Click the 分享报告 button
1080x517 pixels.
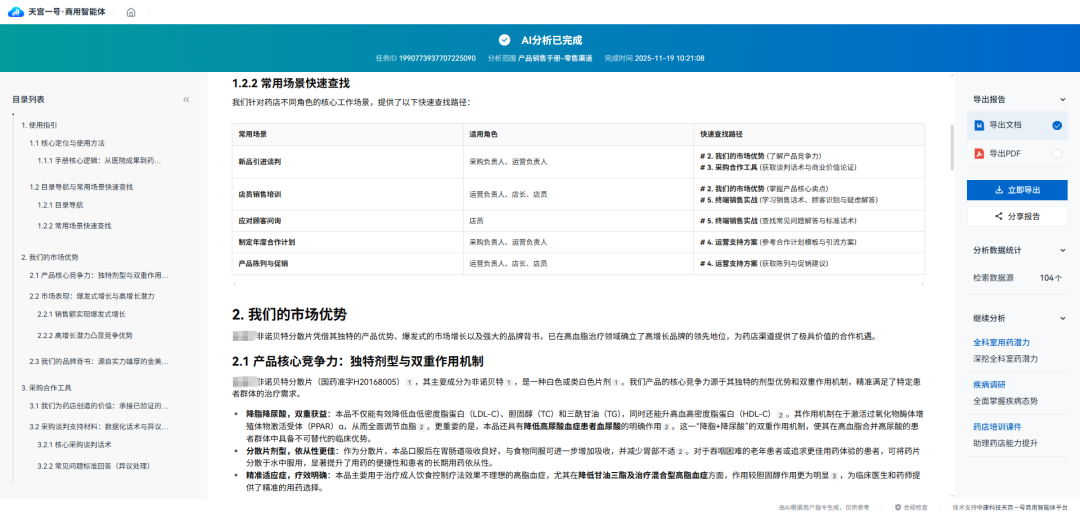click(1018, 216)
